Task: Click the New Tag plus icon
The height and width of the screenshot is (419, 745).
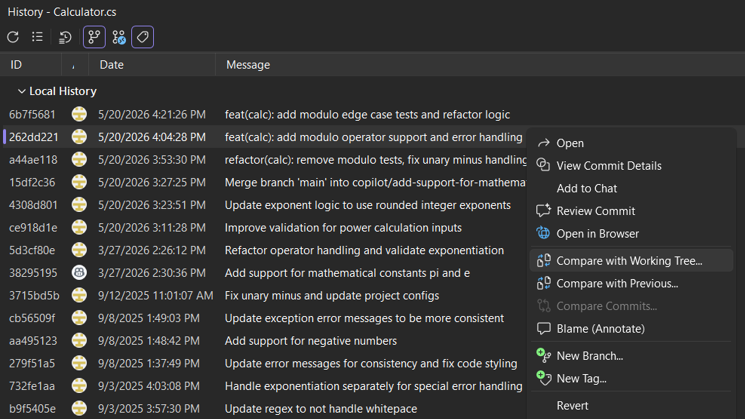Action: (544, 378)
